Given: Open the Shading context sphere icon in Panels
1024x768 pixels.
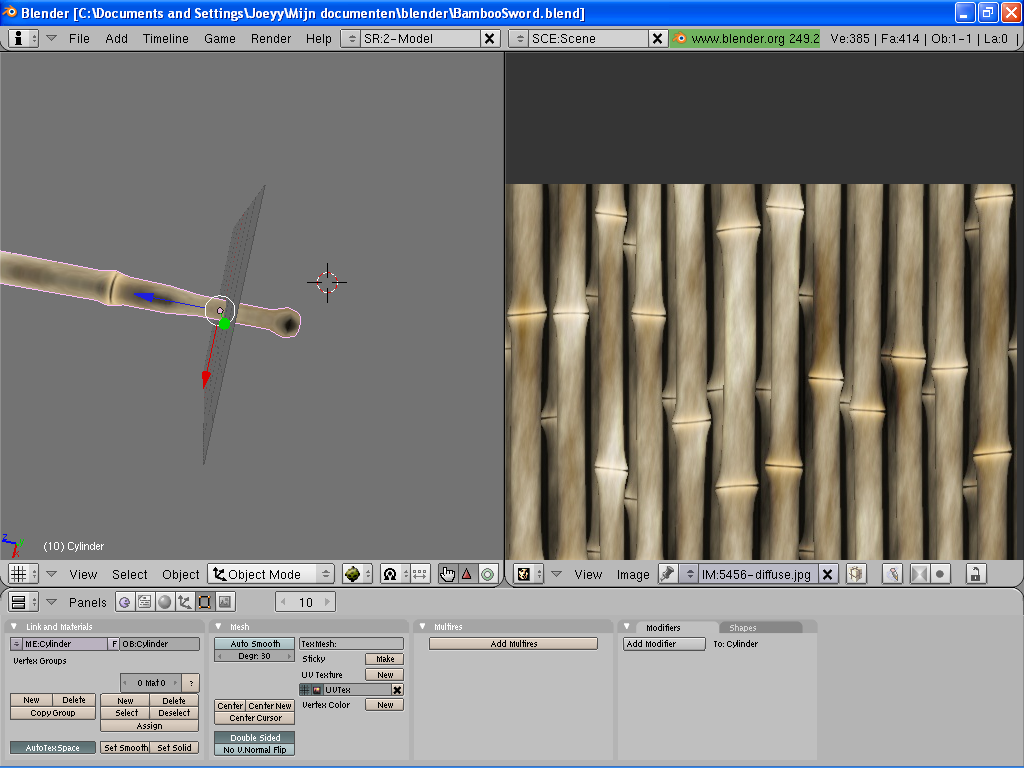Looking at the screenshot, I should click(x=164, y=602).
